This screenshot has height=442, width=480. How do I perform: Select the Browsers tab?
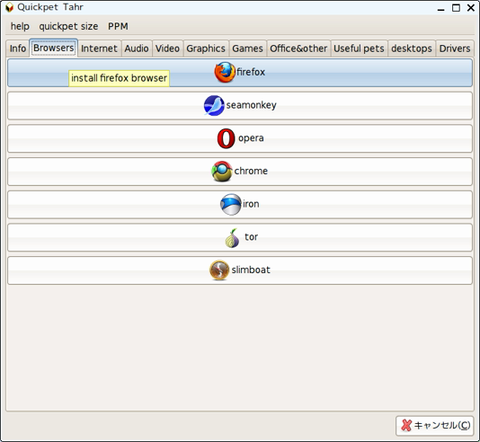click(53, 48)
